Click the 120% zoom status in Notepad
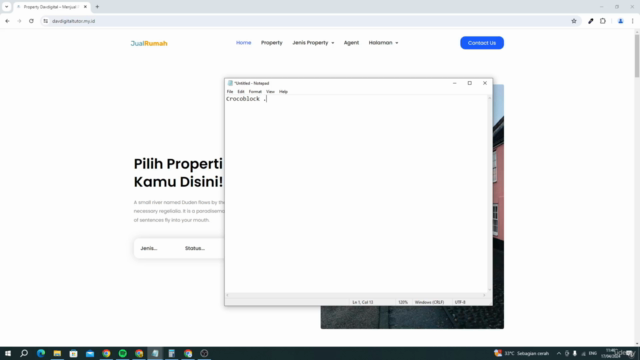 pos(403,302)
